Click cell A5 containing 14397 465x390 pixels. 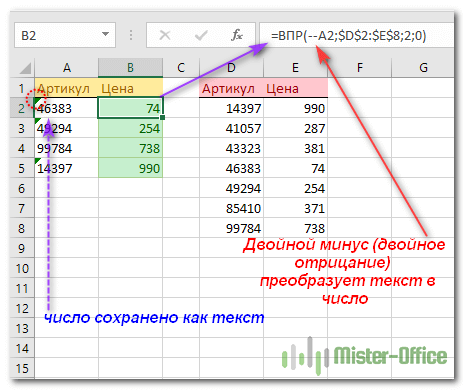66,168
